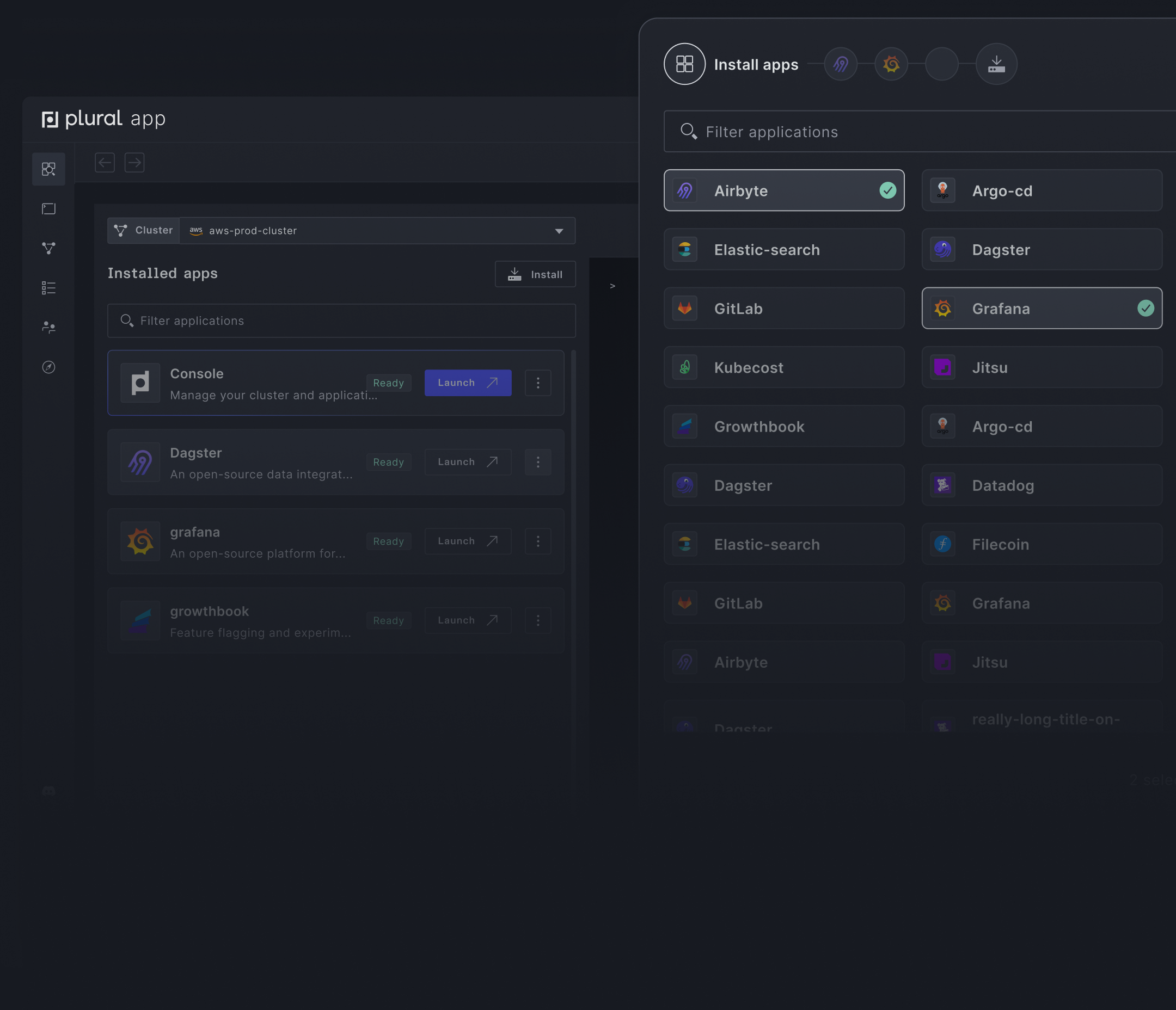Click the Kubecost icon in app catalog

[x=684, y=367]
